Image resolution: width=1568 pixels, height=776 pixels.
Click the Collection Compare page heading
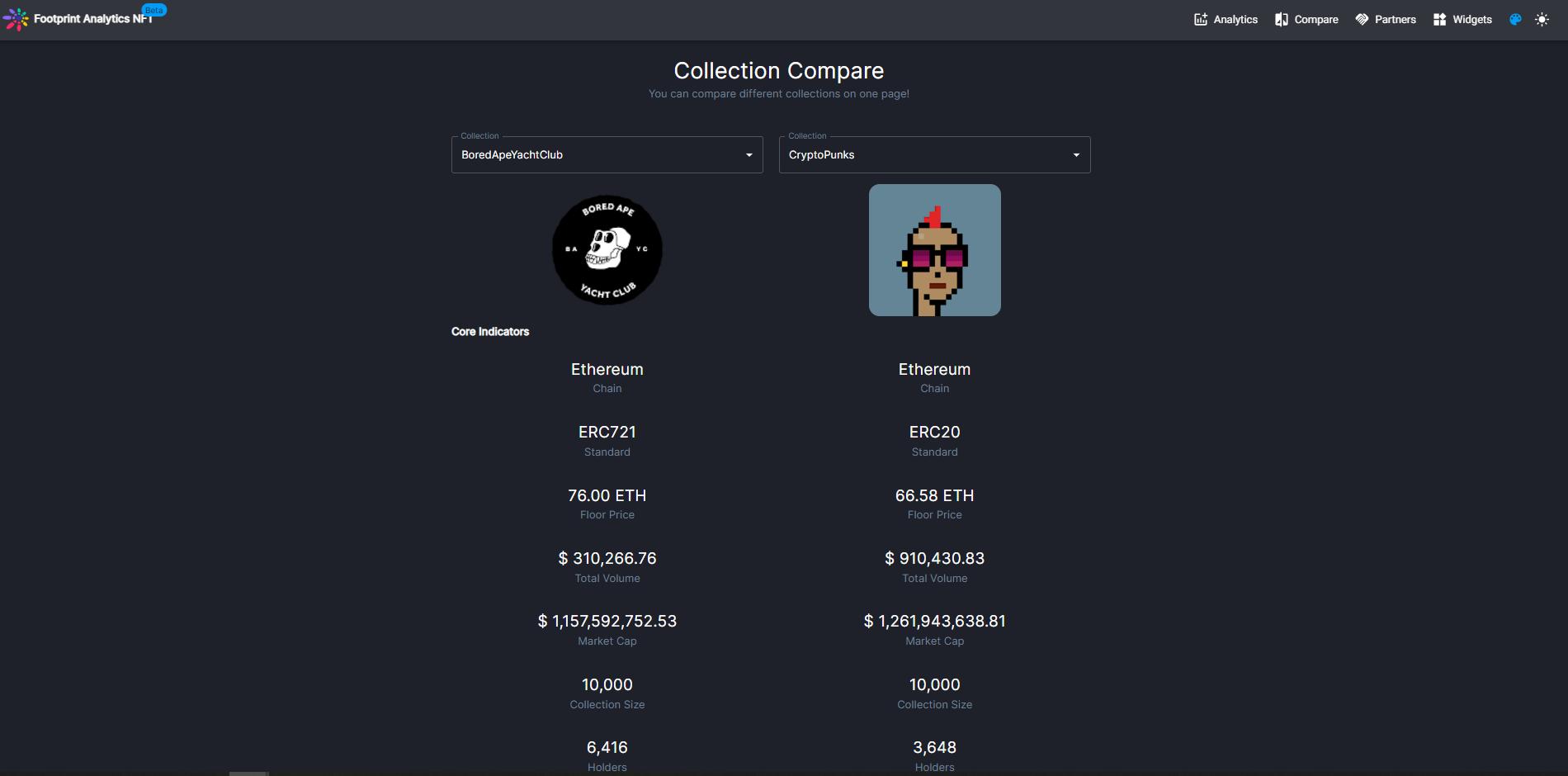[778, 71]
